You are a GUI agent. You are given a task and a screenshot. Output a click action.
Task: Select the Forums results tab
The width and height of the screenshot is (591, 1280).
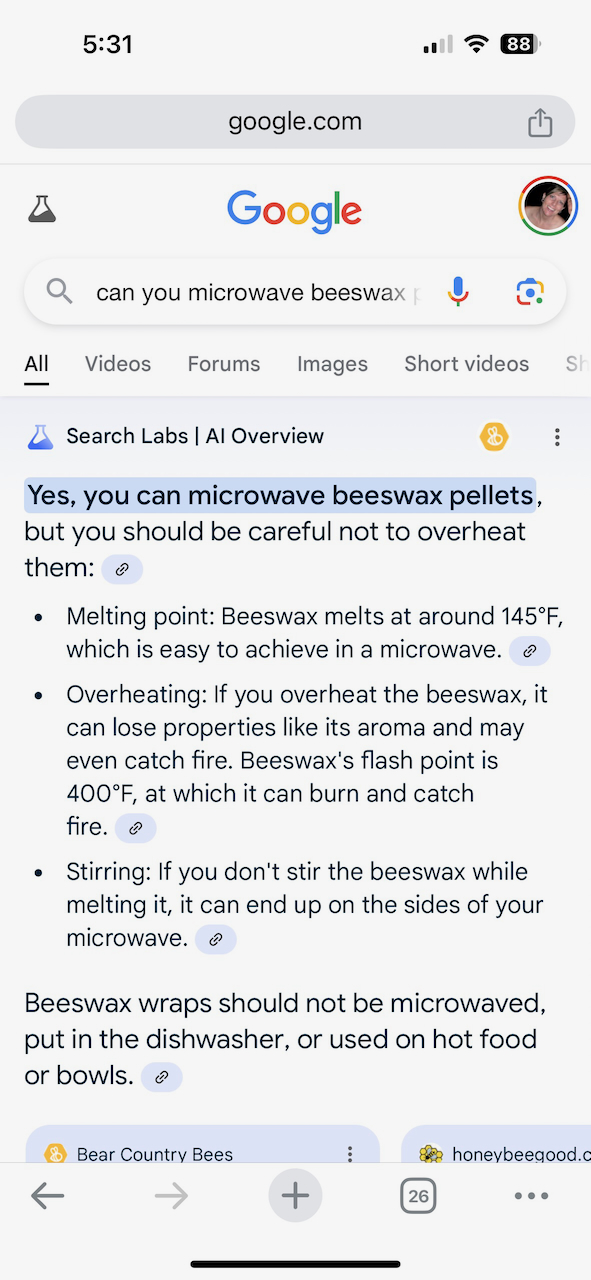pos(224,364)
